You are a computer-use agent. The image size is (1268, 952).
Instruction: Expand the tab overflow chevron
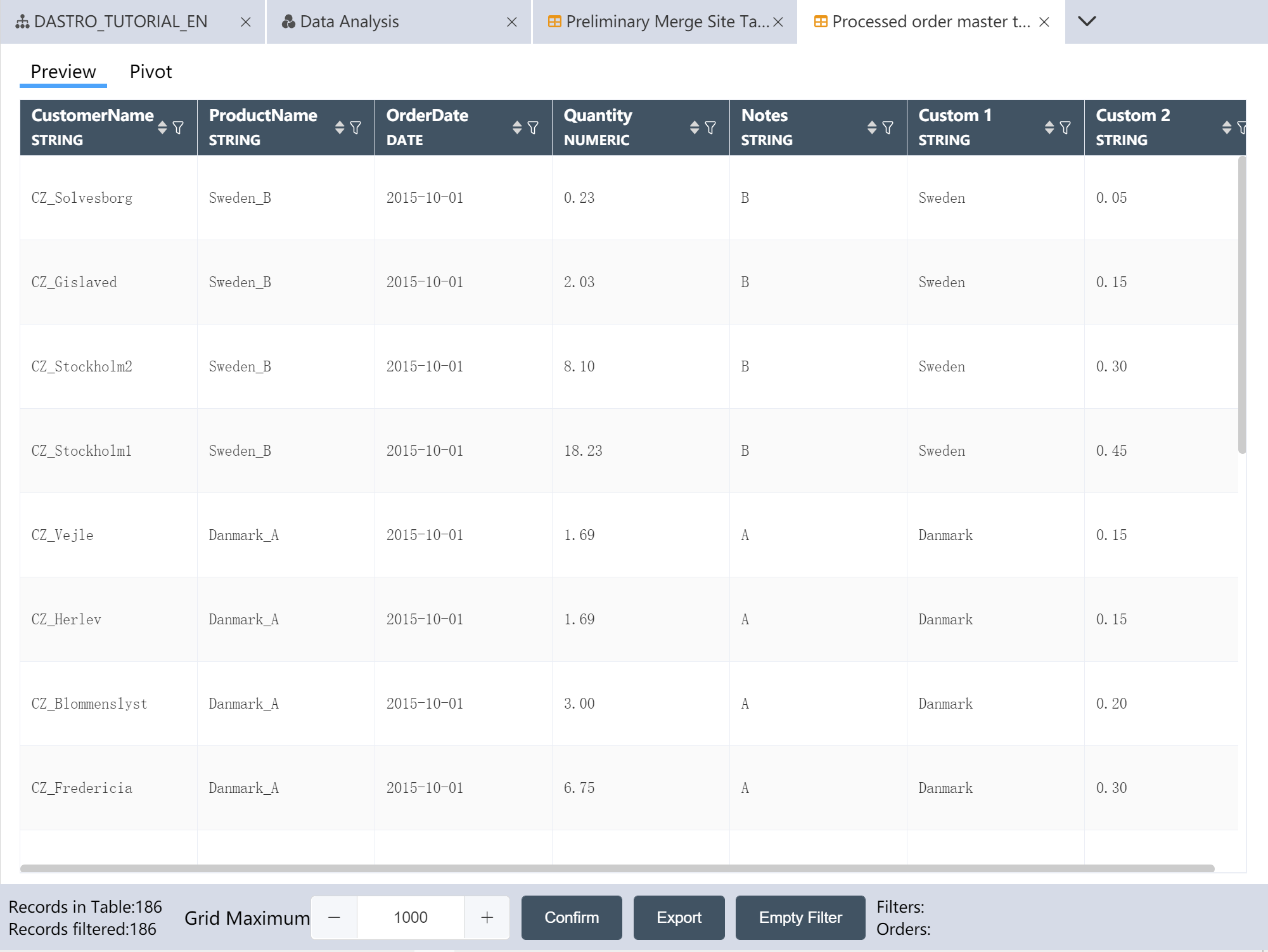1087,22
